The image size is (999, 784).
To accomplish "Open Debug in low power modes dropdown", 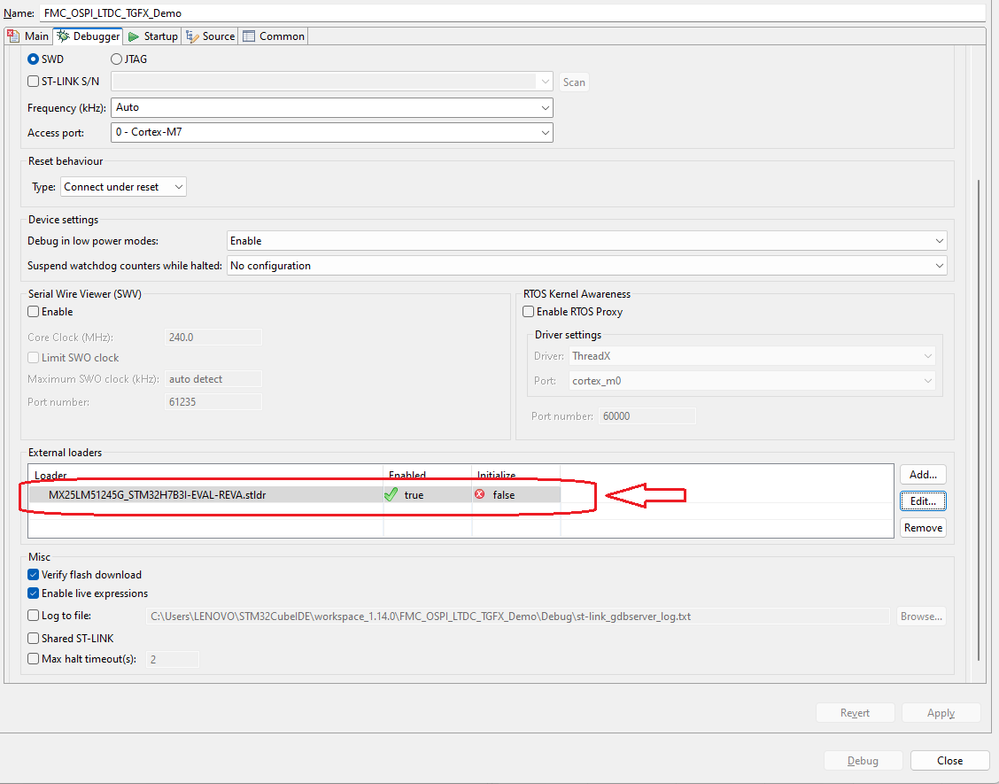I will [587, 241].
